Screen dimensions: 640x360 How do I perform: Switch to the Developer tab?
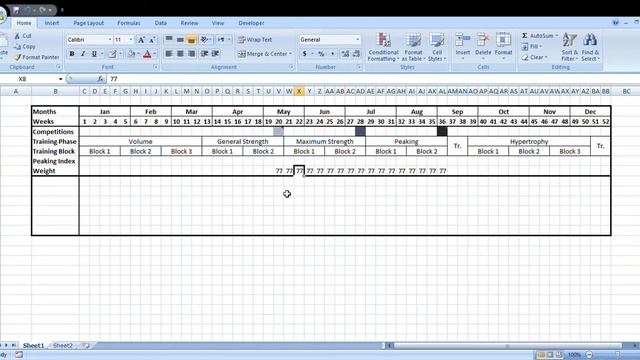coord(251,23)
